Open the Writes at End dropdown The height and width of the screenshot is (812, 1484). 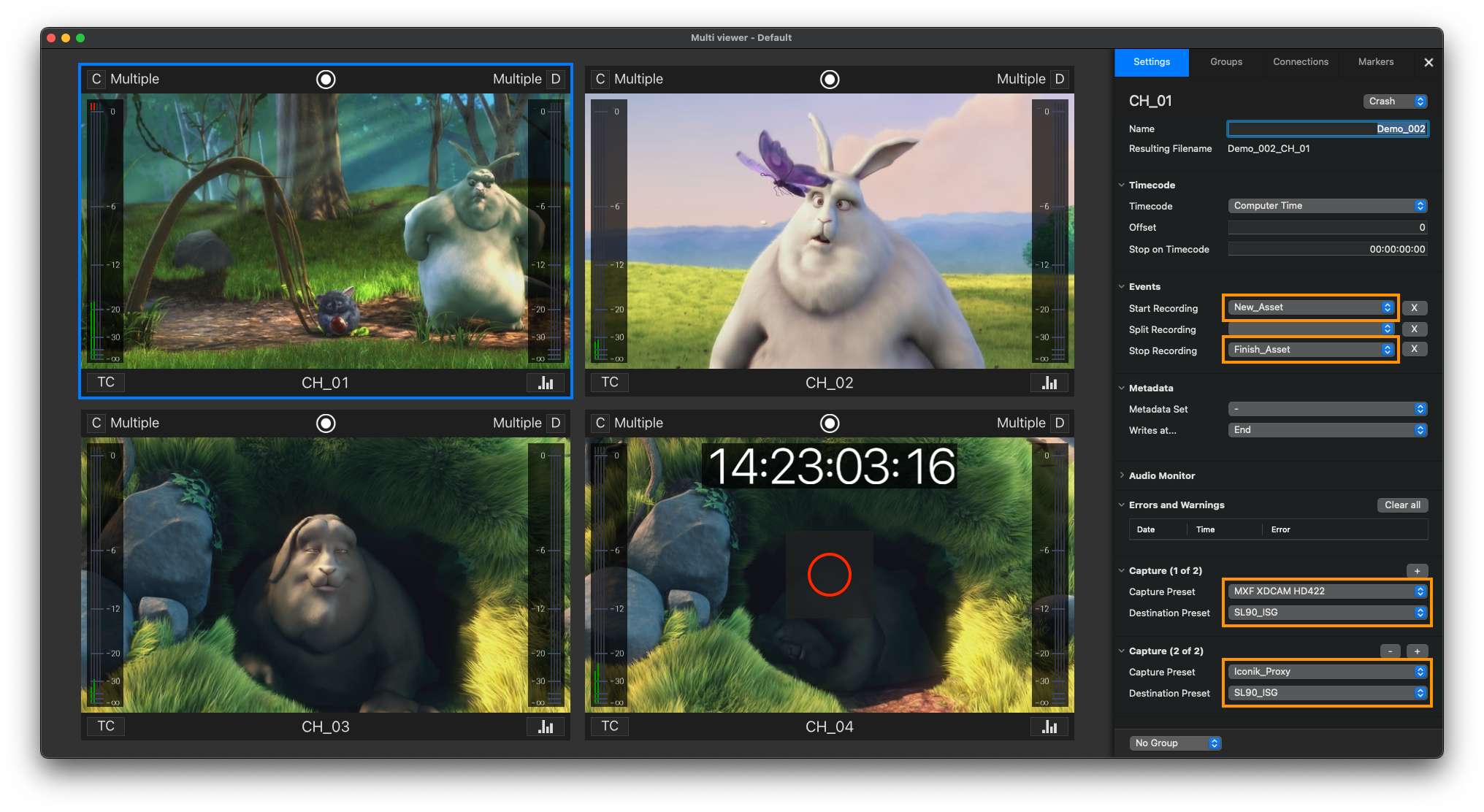pos(1328,430)
